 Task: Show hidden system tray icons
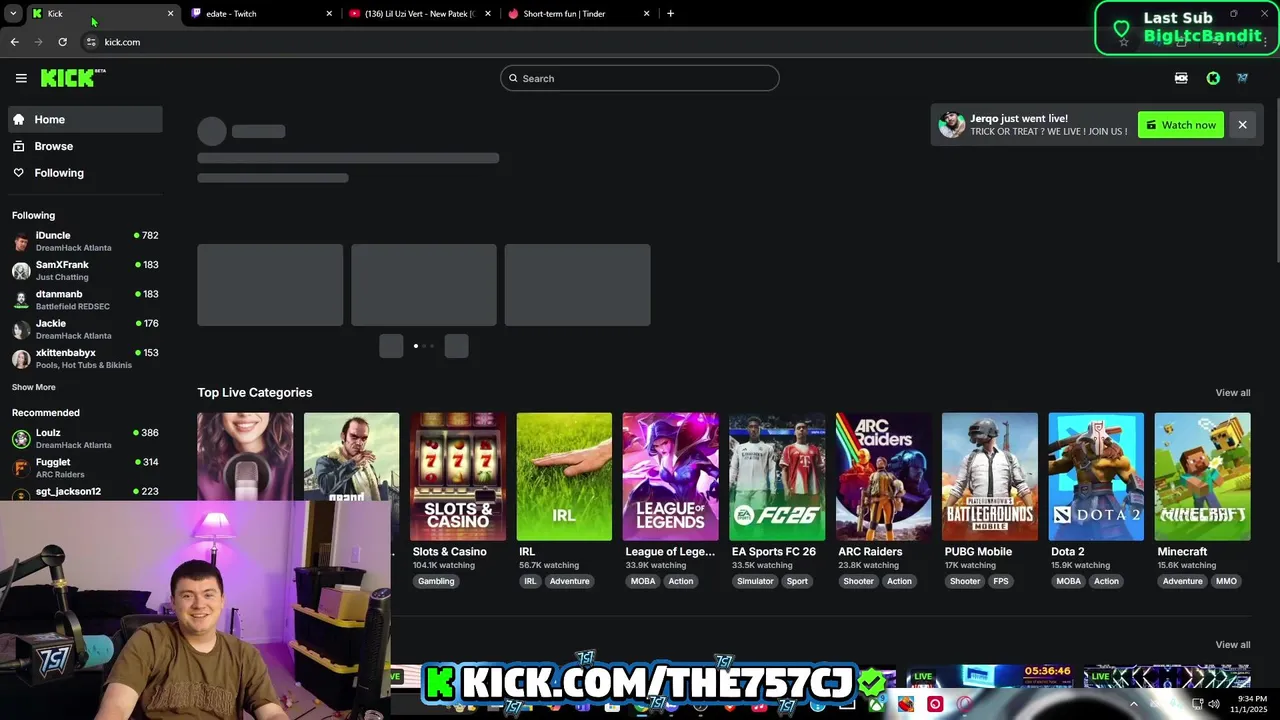tap(1133, 704)
